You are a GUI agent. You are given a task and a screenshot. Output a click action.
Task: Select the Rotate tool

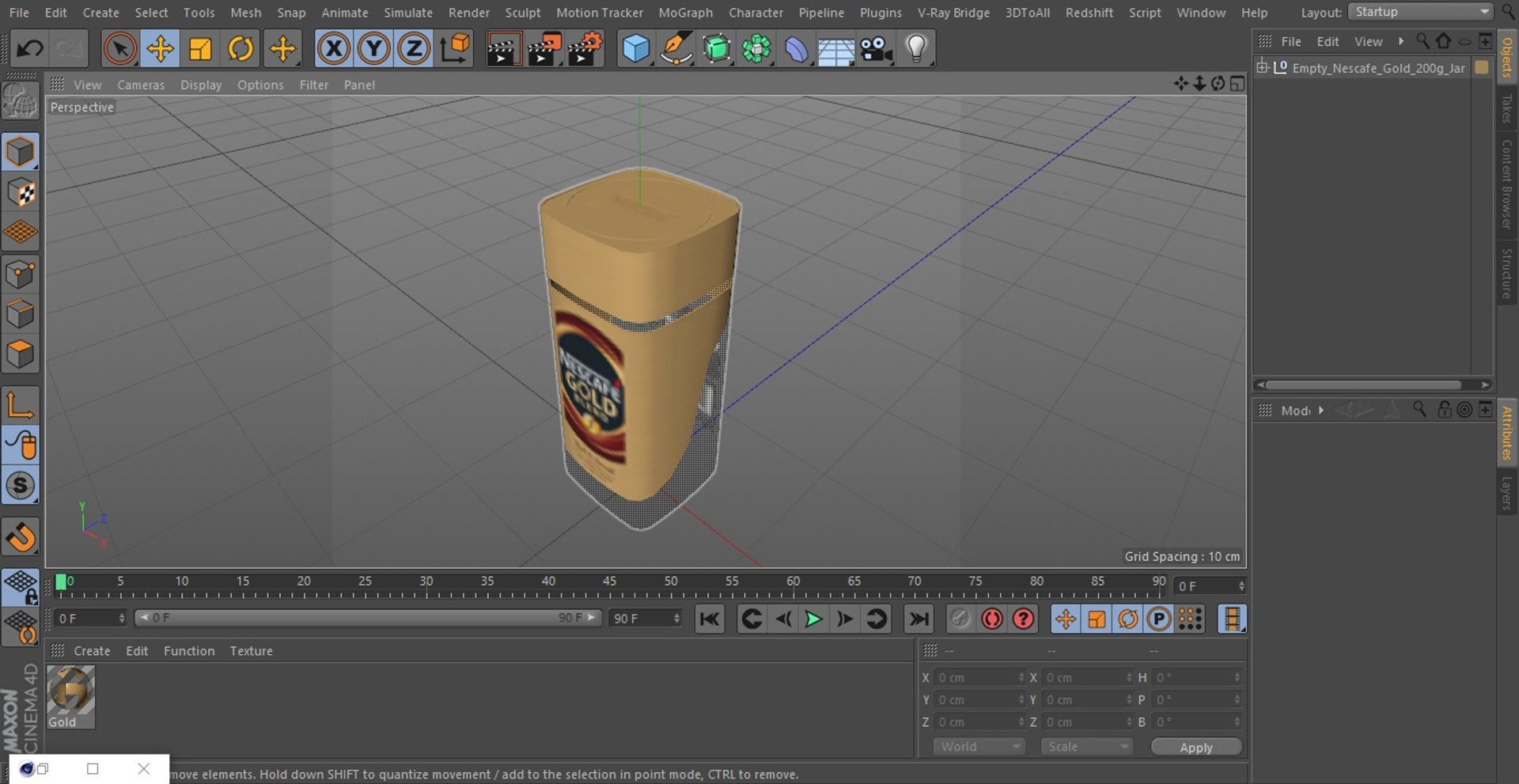(x=241, y=49)
